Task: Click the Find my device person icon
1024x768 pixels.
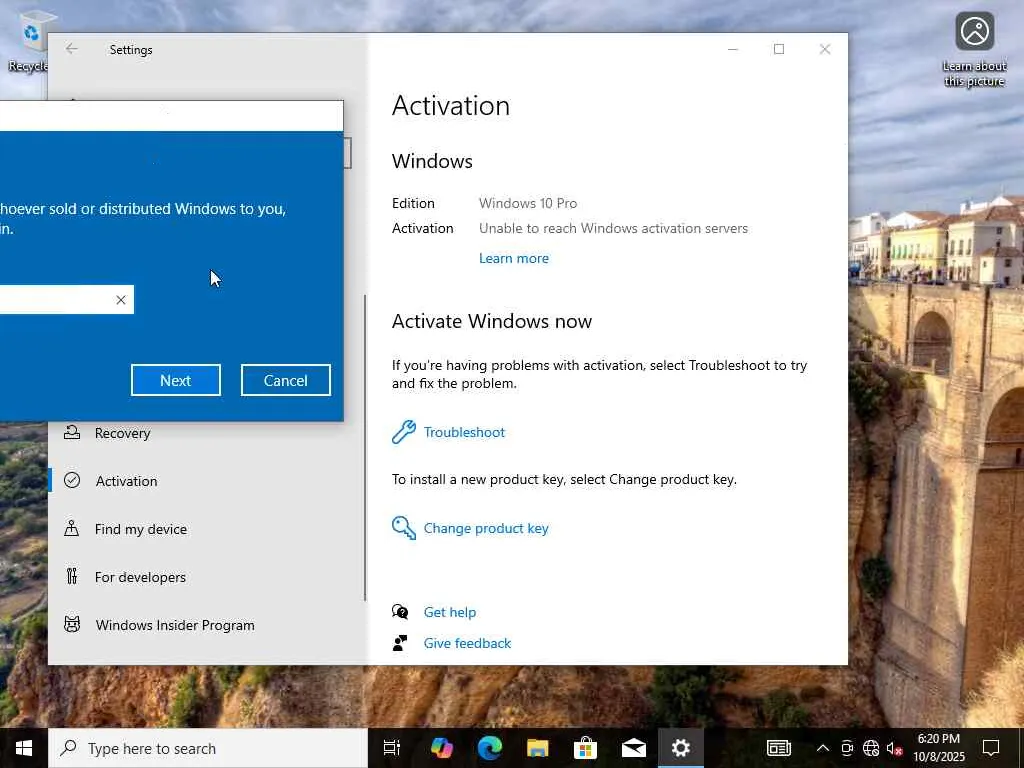Action: [x=72, y=528]
